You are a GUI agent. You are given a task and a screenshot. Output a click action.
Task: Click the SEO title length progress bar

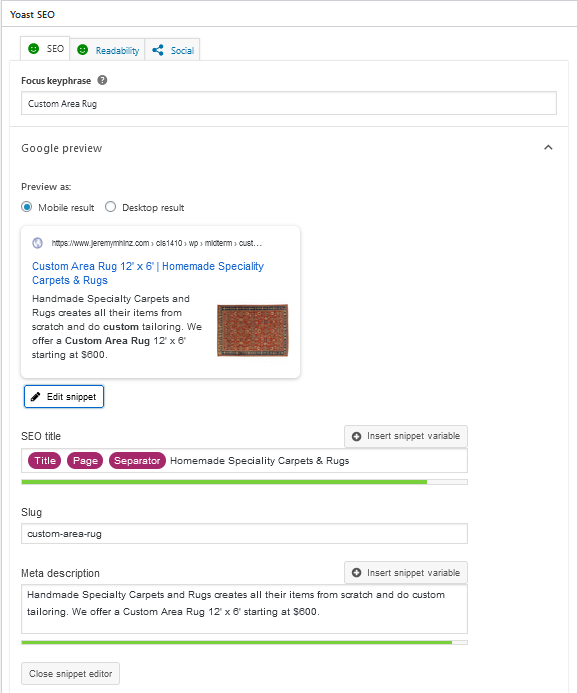tap(244, 482)
